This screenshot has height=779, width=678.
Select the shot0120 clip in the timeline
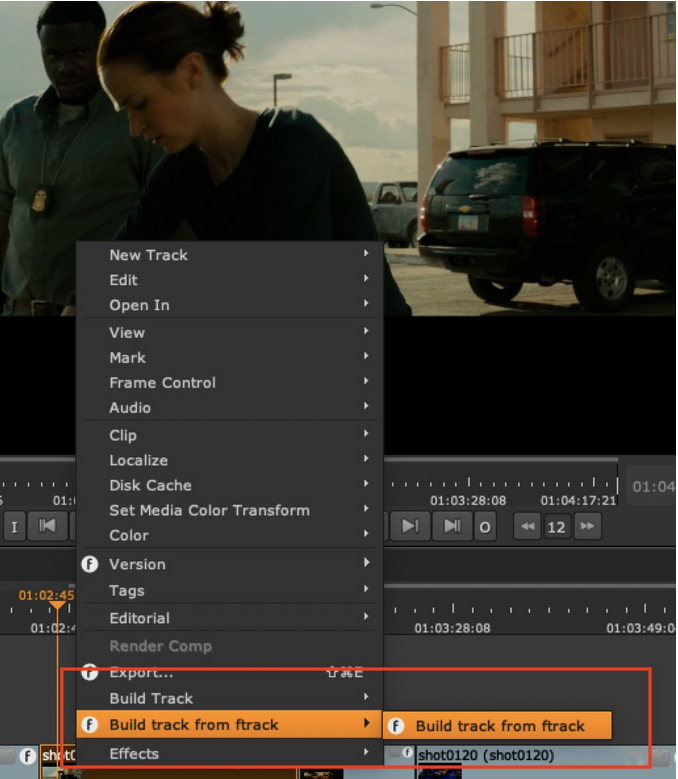(486, 755)
